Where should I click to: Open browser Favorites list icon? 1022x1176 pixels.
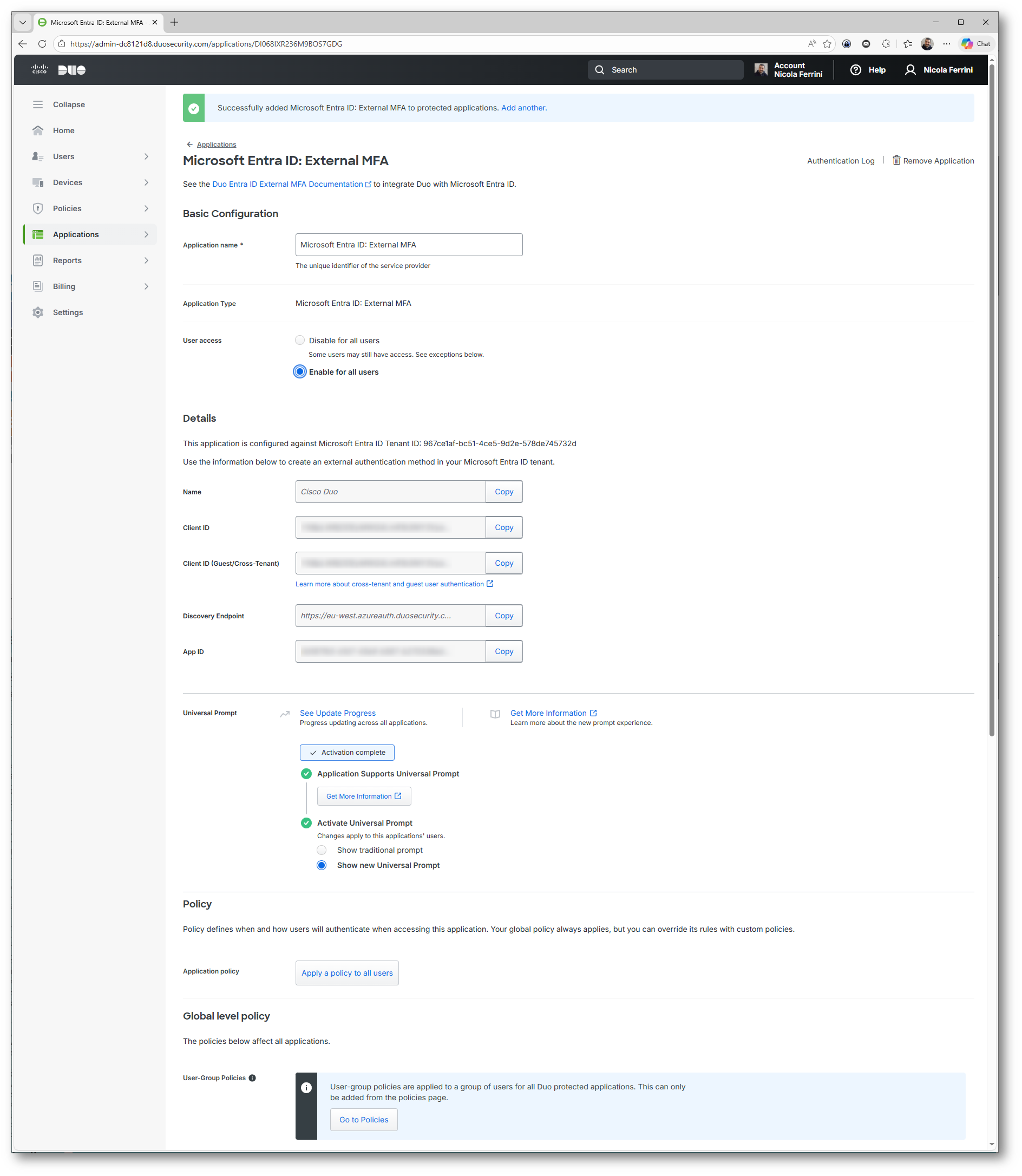tap(908, 44)
